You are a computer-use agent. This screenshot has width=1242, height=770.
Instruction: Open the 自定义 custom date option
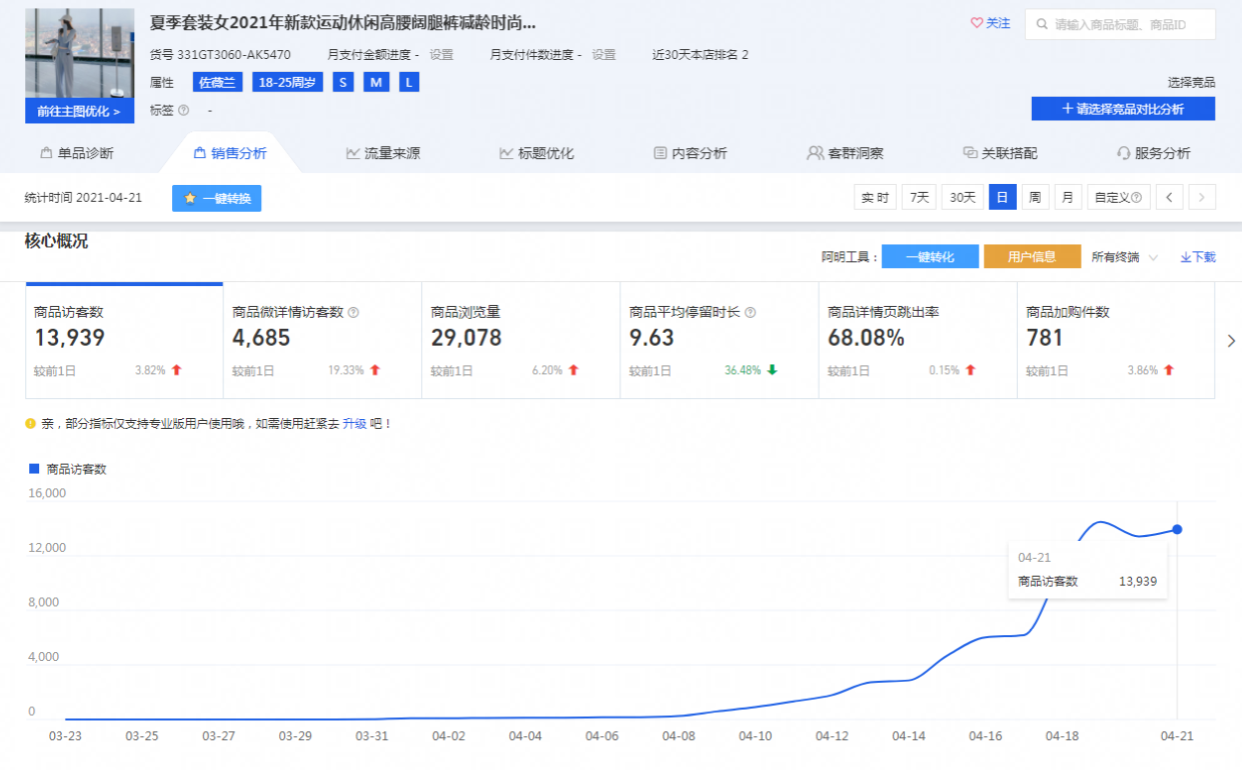click(x=1118, y=197)
